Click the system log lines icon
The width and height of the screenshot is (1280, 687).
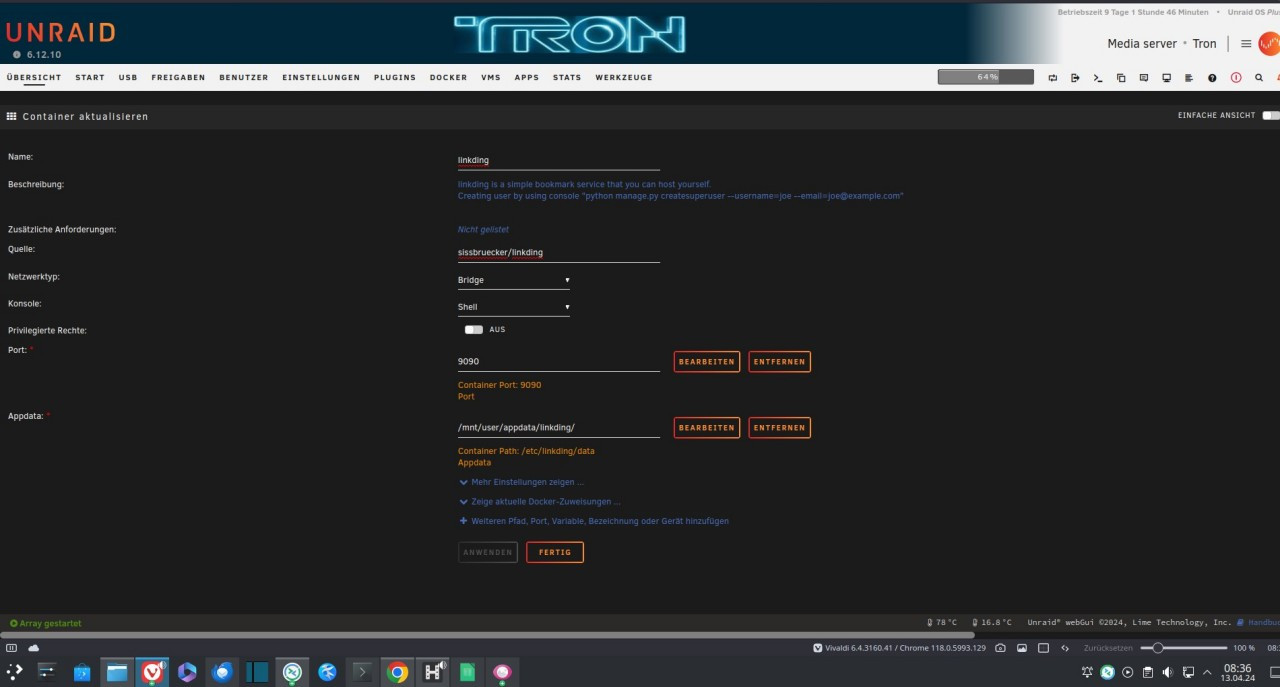(1189, 77)
